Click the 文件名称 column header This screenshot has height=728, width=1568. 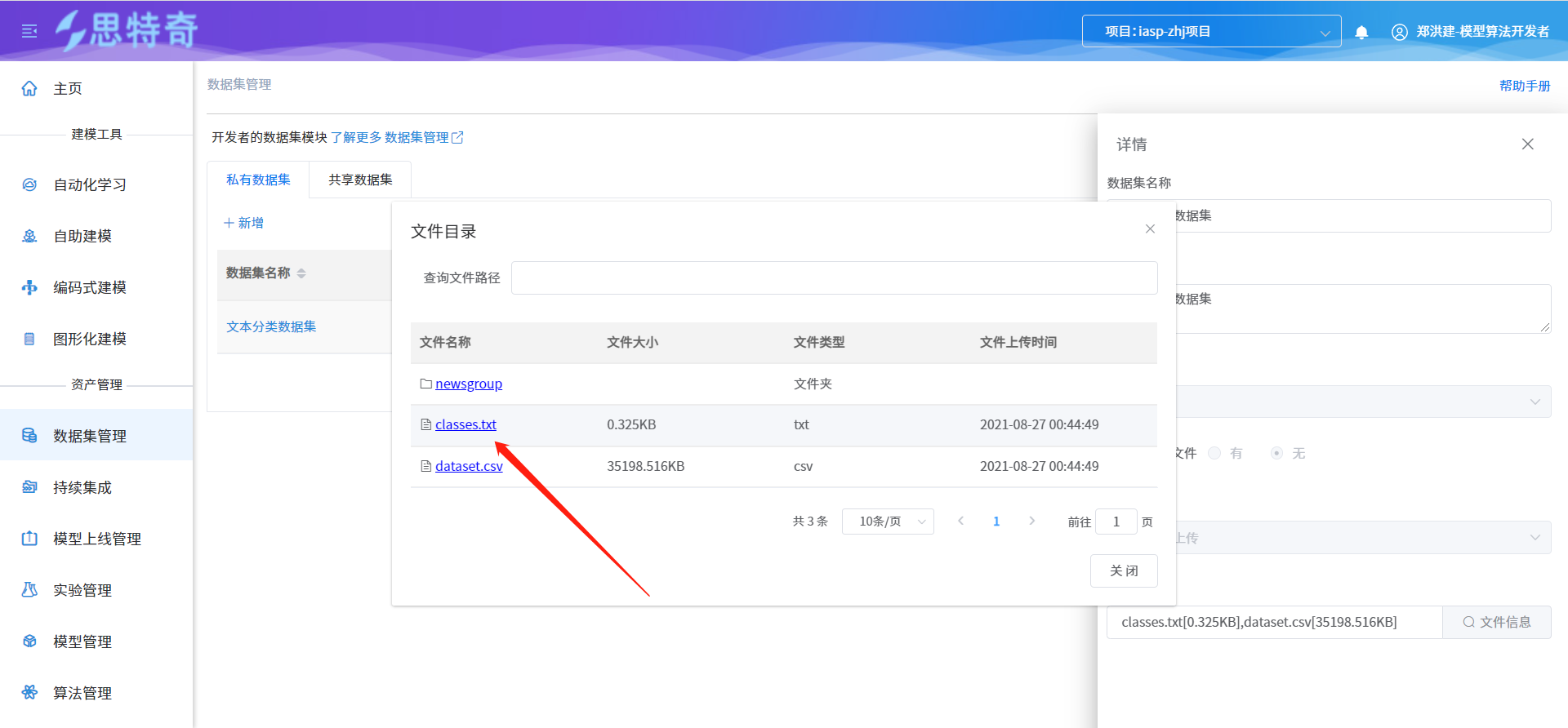[445, 342]
